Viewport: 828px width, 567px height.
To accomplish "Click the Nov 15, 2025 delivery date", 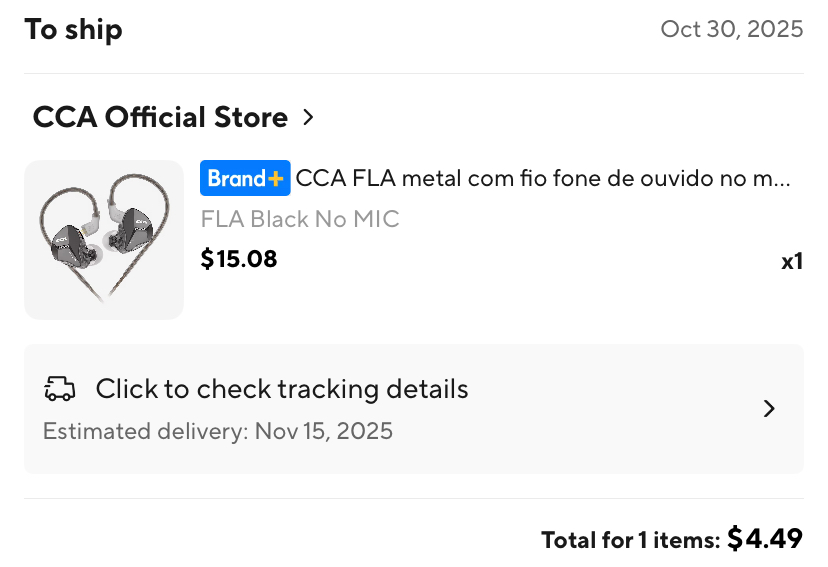I will tap(324, 432).
